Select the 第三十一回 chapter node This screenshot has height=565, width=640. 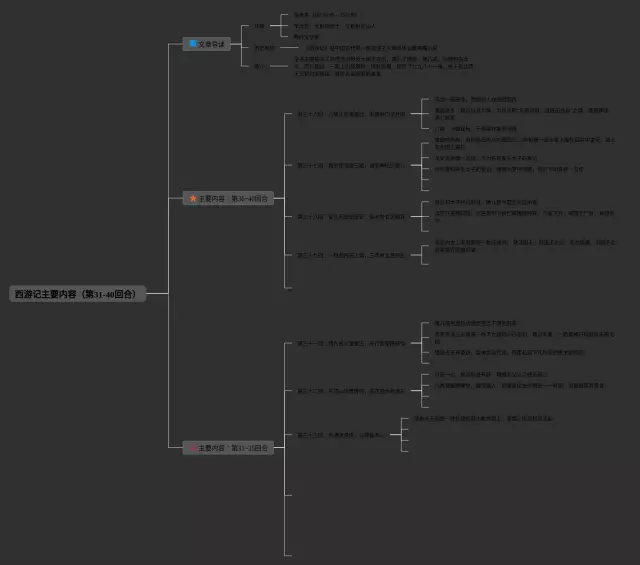[x=351, y=343]
